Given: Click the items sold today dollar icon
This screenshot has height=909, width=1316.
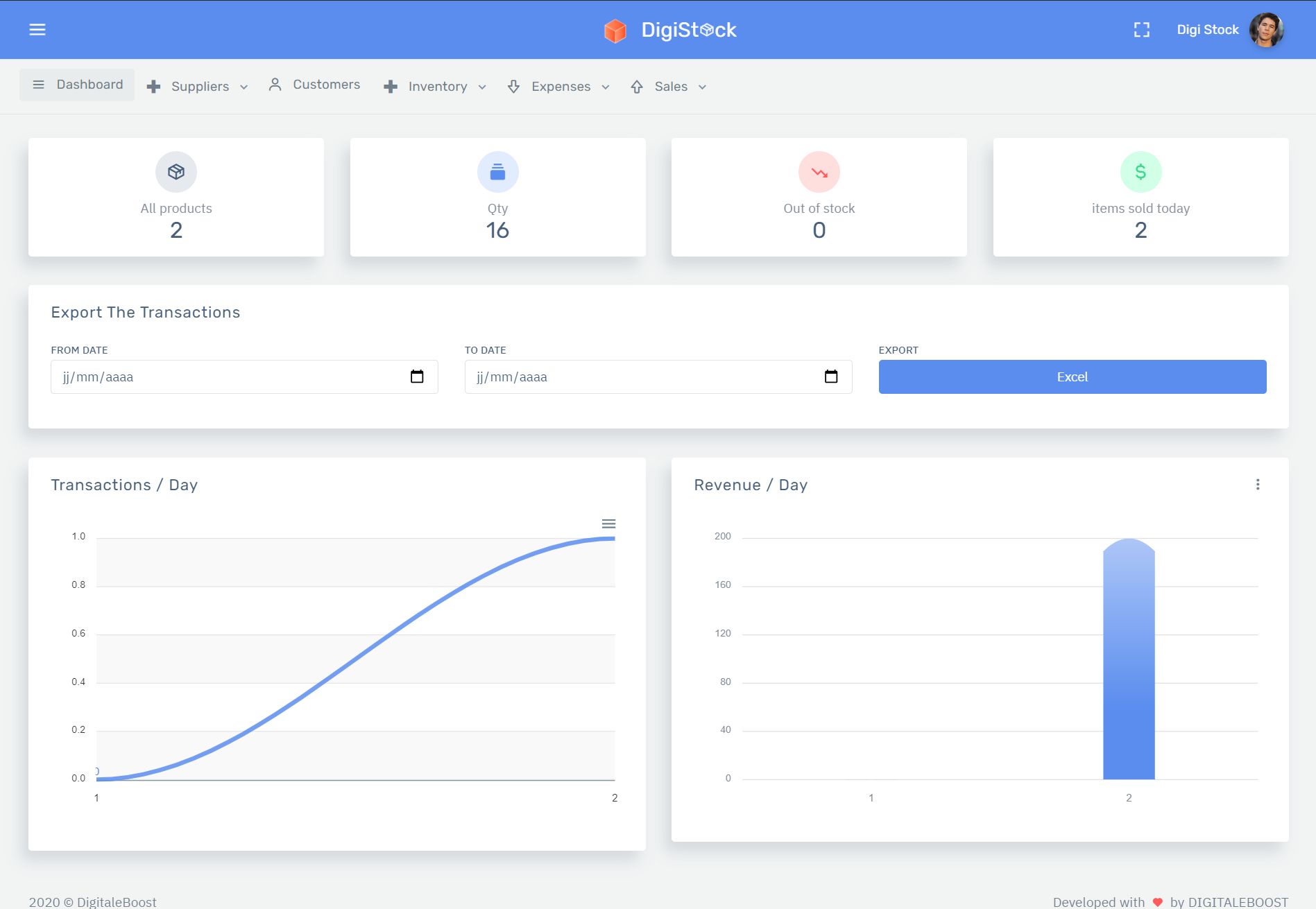Looking at the screenshot, I should pos(1141,172).
